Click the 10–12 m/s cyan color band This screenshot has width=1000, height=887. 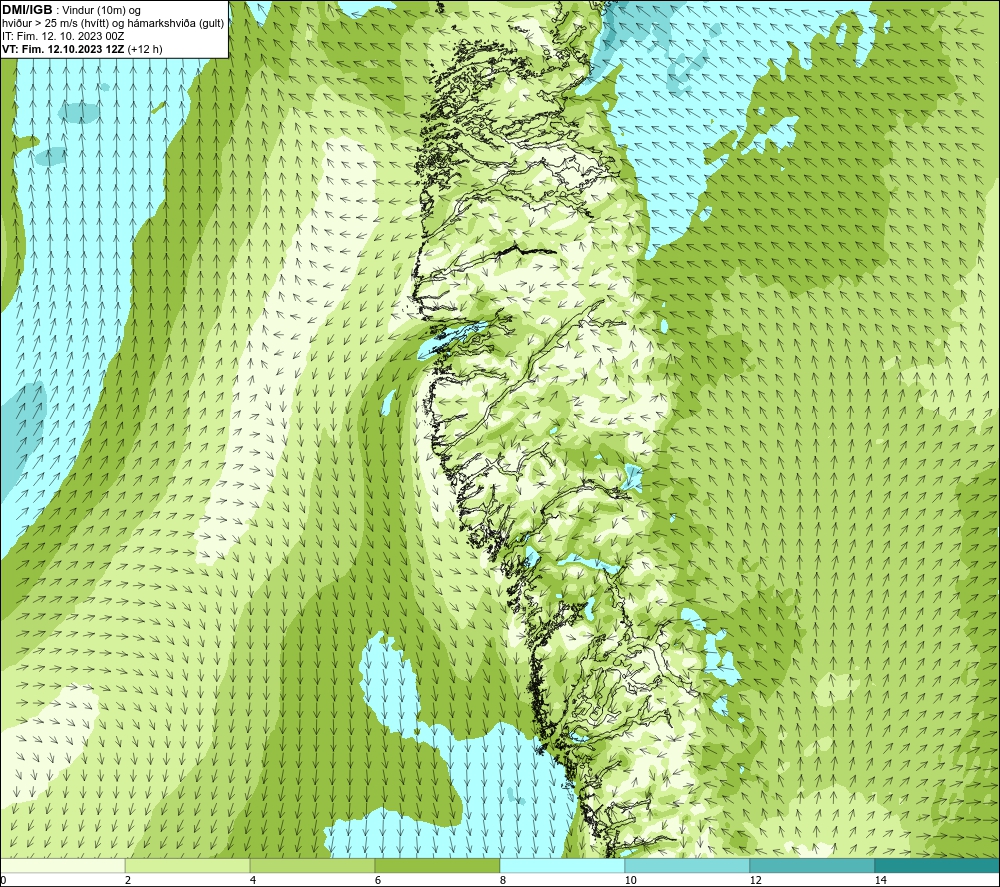click(688, 865)
